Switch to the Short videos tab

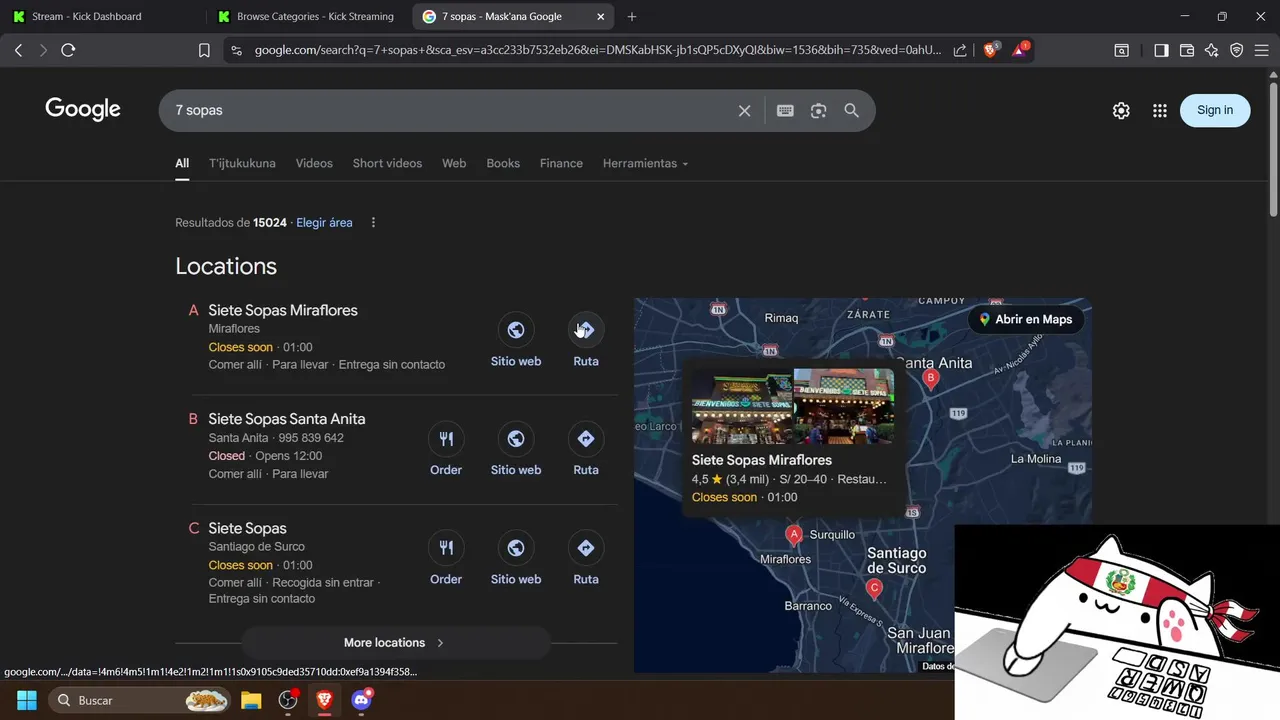[x=387, y=163]
